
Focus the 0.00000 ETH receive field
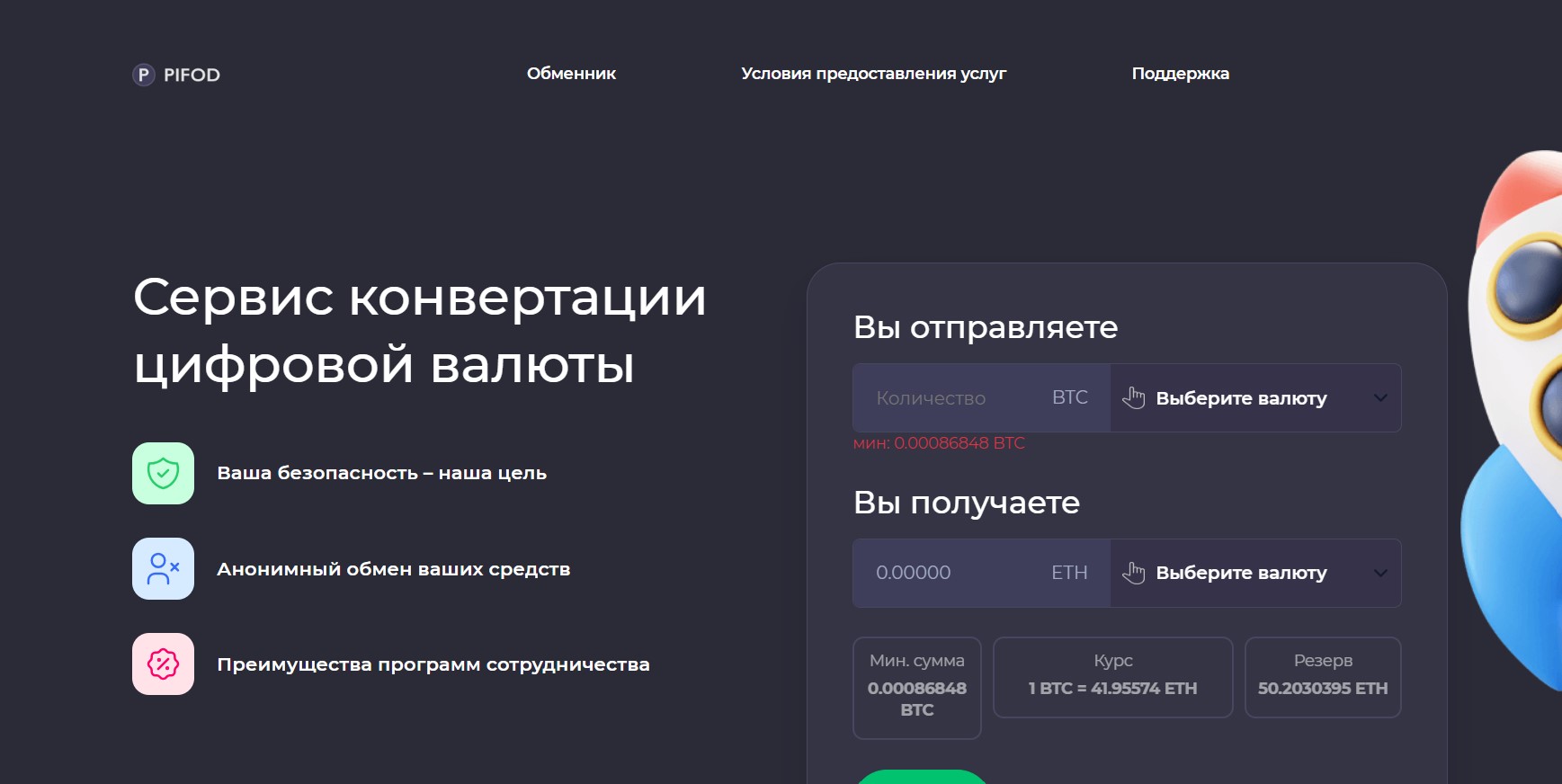tap(981, 573)
